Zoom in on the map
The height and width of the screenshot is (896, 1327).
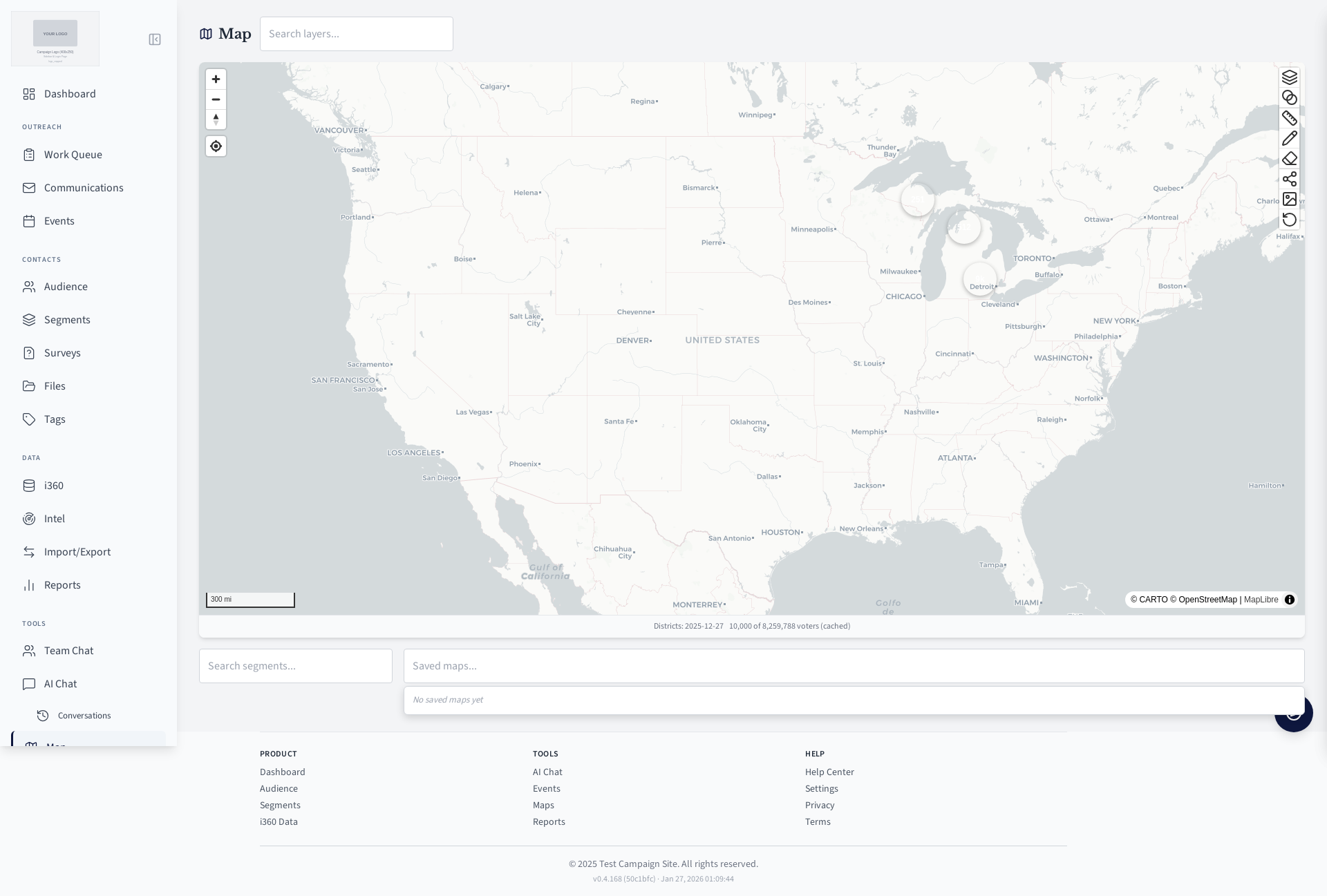[216, 79]
